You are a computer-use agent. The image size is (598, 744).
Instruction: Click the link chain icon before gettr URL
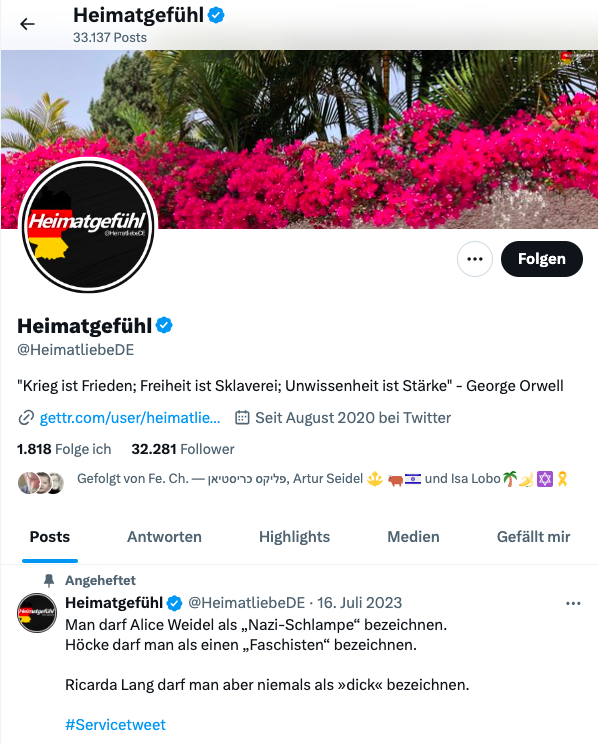[26, 418]
